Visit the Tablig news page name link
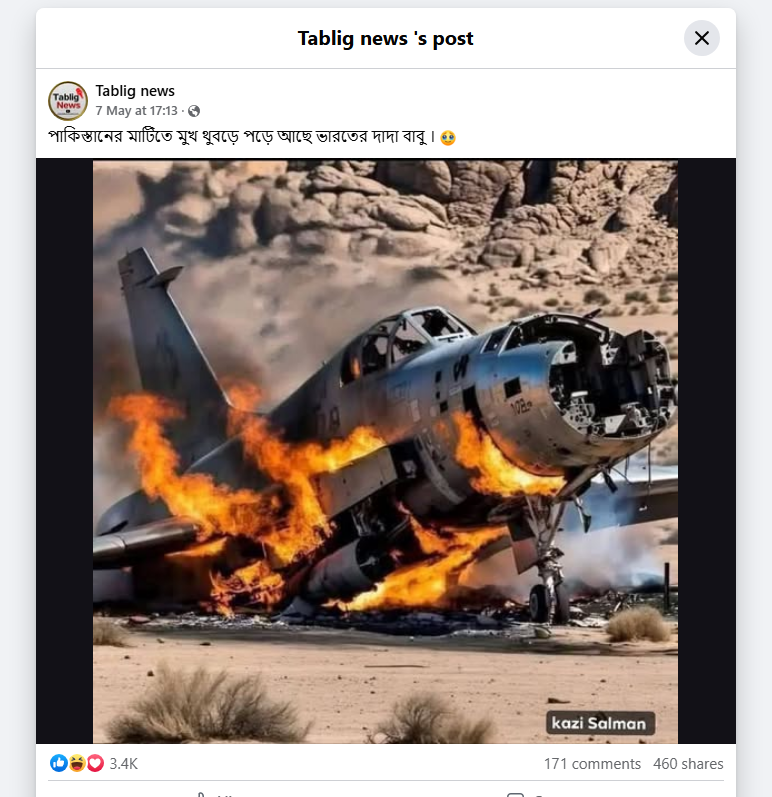The image size is (772, 797). (x=135, y=91)
